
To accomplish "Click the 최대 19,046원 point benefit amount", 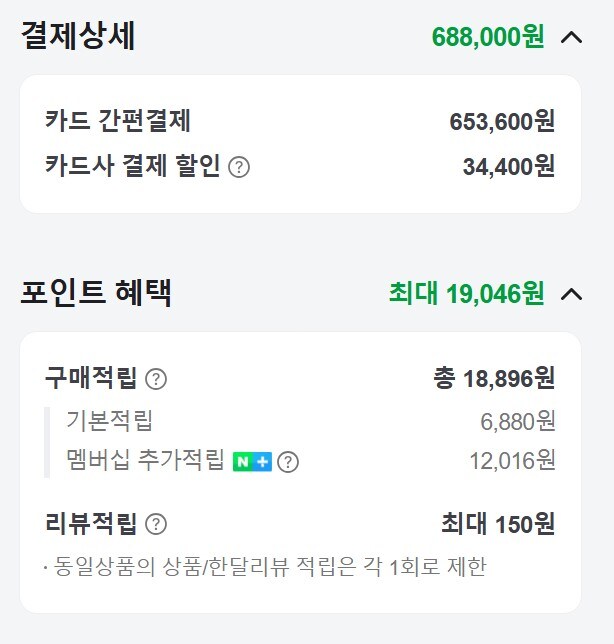I will pyautogui.click(x=467, y=294).
